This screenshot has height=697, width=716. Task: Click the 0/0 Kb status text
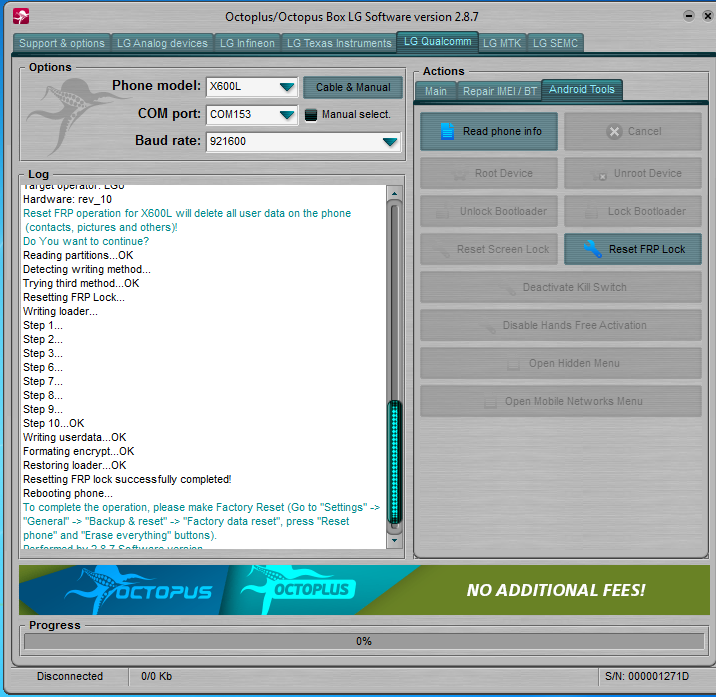[x=157, y=676]
